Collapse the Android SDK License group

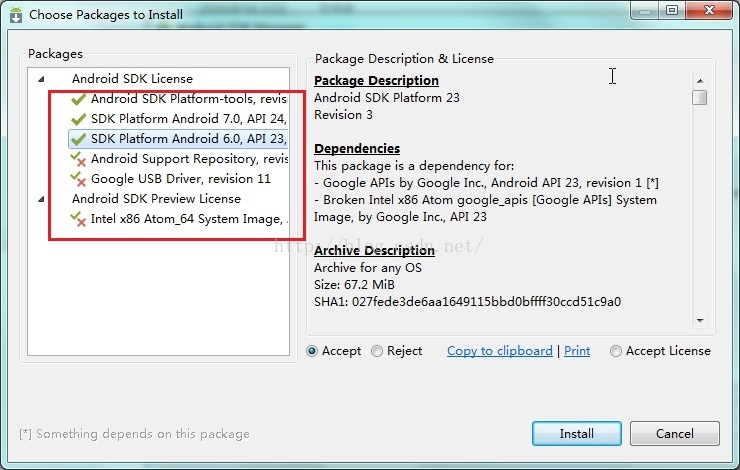pyautogui.click(x=41, y=79)
